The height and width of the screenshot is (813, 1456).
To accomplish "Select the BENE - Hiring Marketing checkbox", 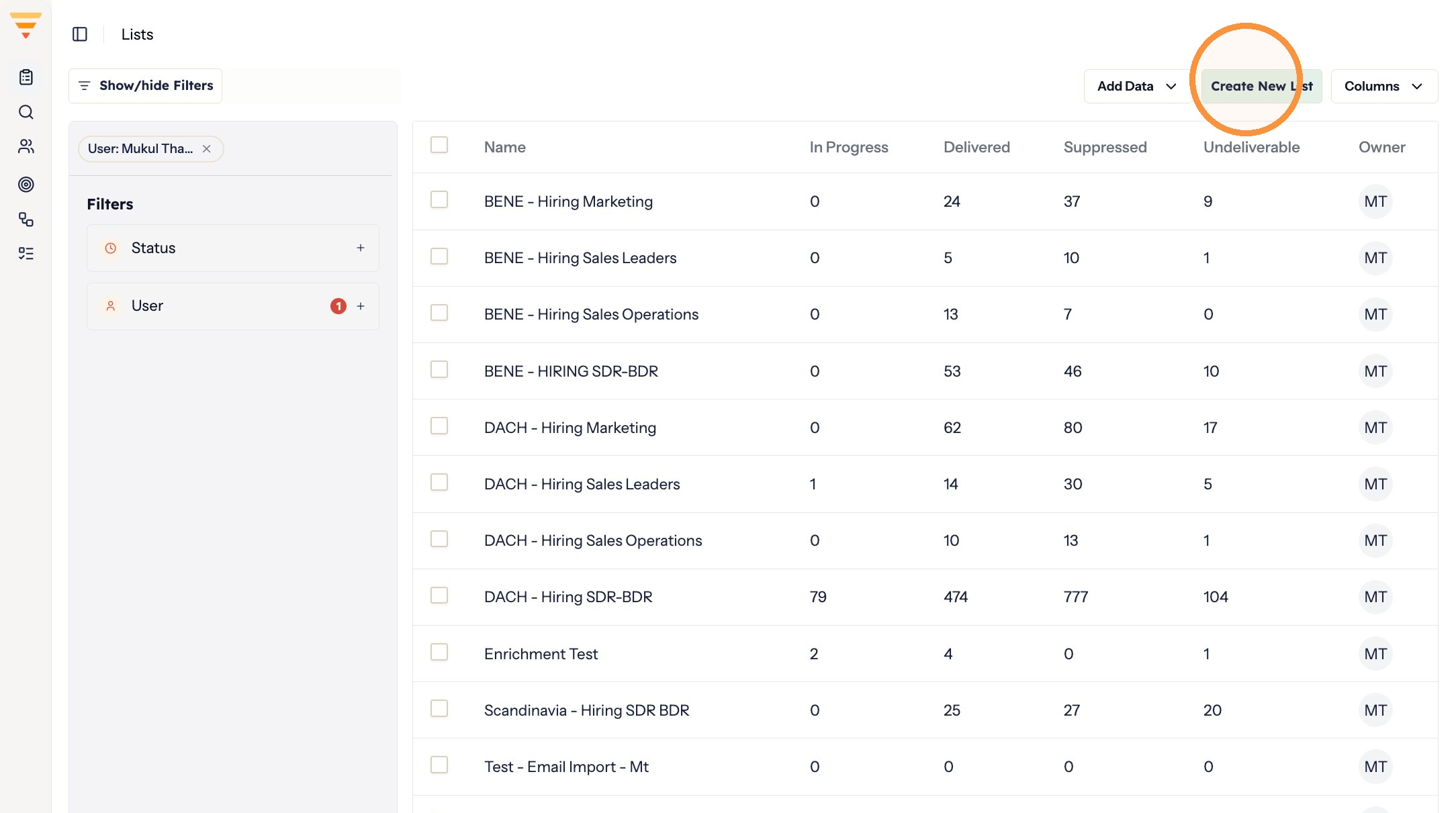I will [x=439, y=199].
